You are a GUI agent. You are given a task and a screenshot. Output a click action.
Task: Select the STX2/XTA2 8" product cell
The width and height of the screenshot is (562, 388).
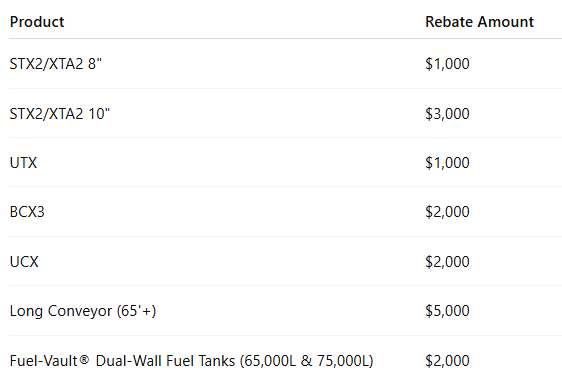[56, 64]
